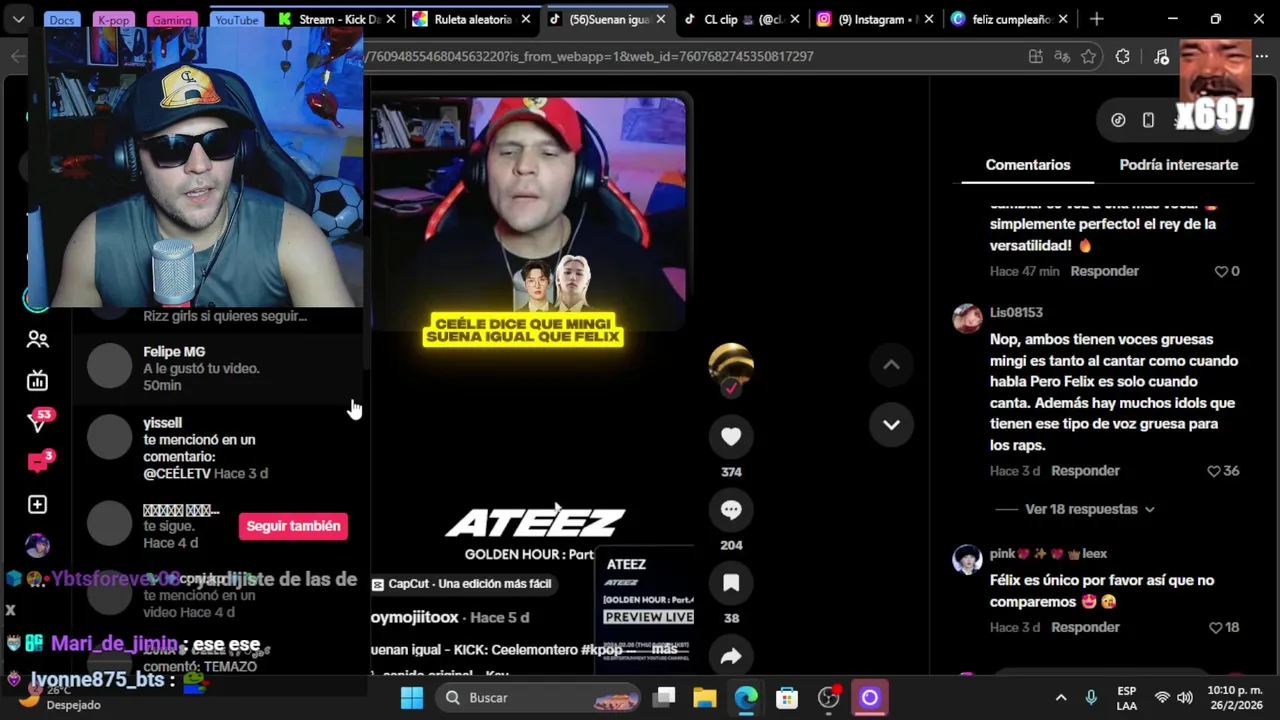Toggle the microphone icon in system tray
The width and height of the screenshot is (1280, 720).
point(1091,698)
